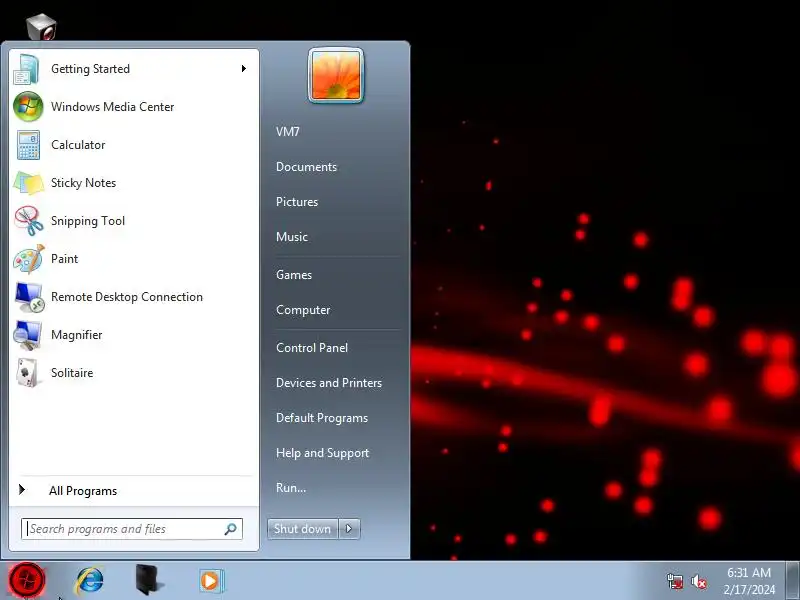Open Internet Explorer from taskbar
Image resolution: width=800 pixels, height=600 pixels.
coord(89,581)
